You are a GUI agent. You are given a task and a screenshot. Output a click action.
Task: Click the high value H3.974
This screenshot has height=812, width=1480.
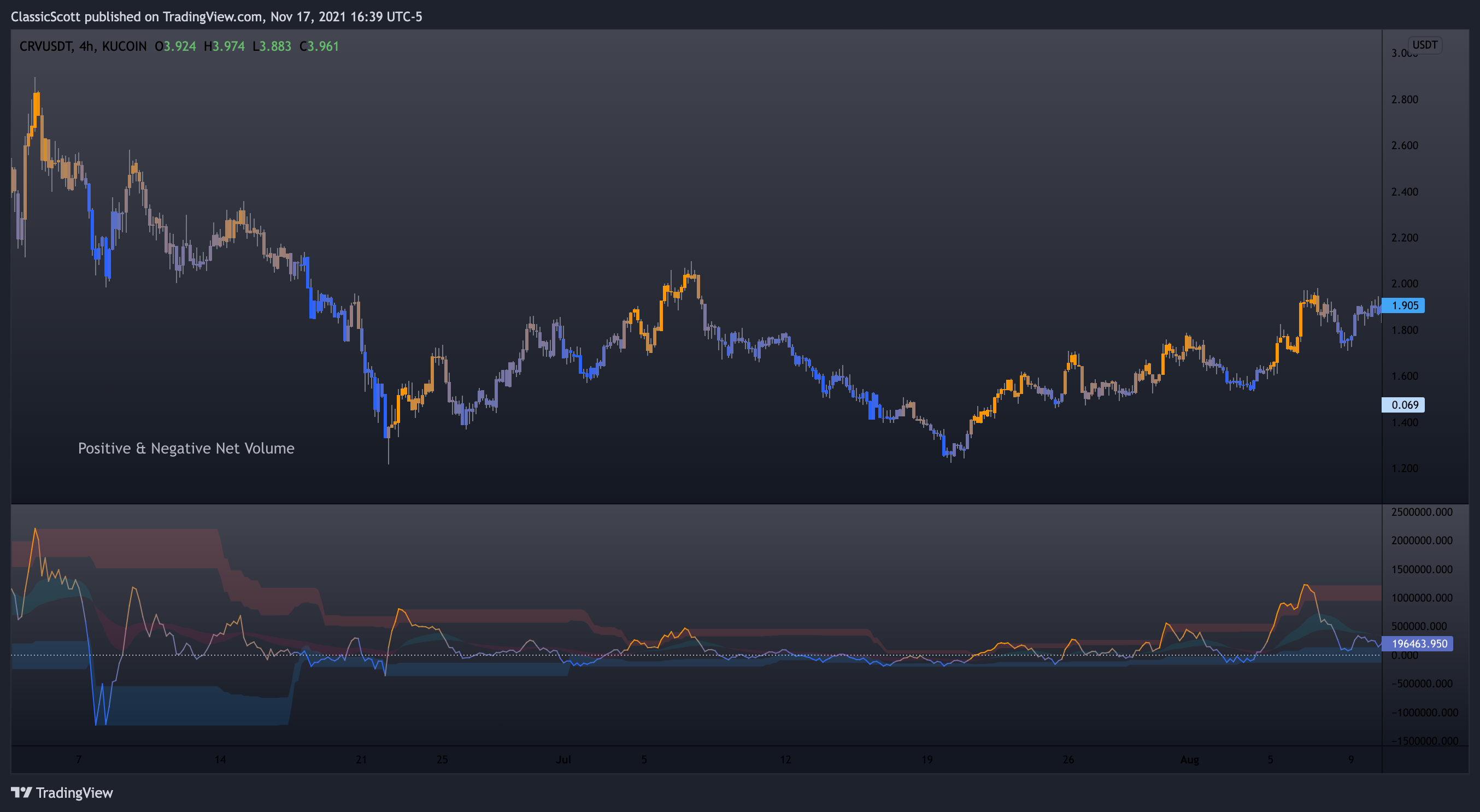(224, 46)
